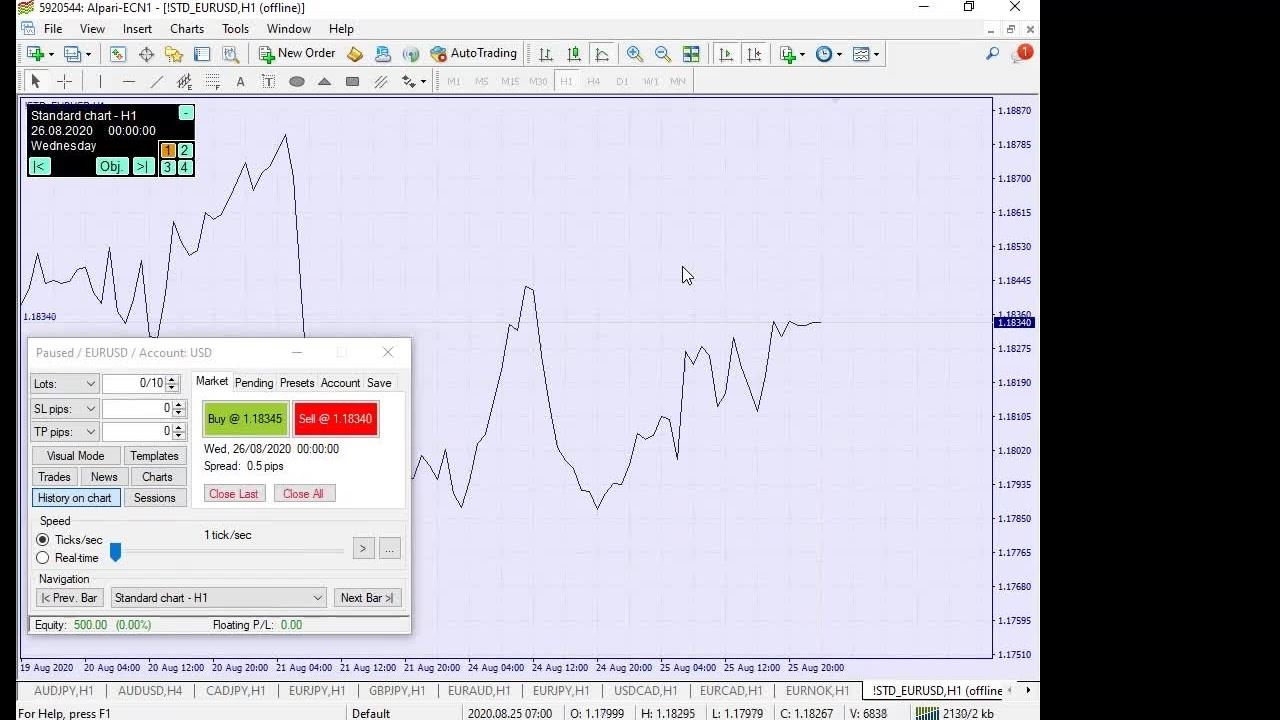This screenshot has height=720, width=1280.
Task: Click the zoom in magnifier icon
Action: click(635, 54)
